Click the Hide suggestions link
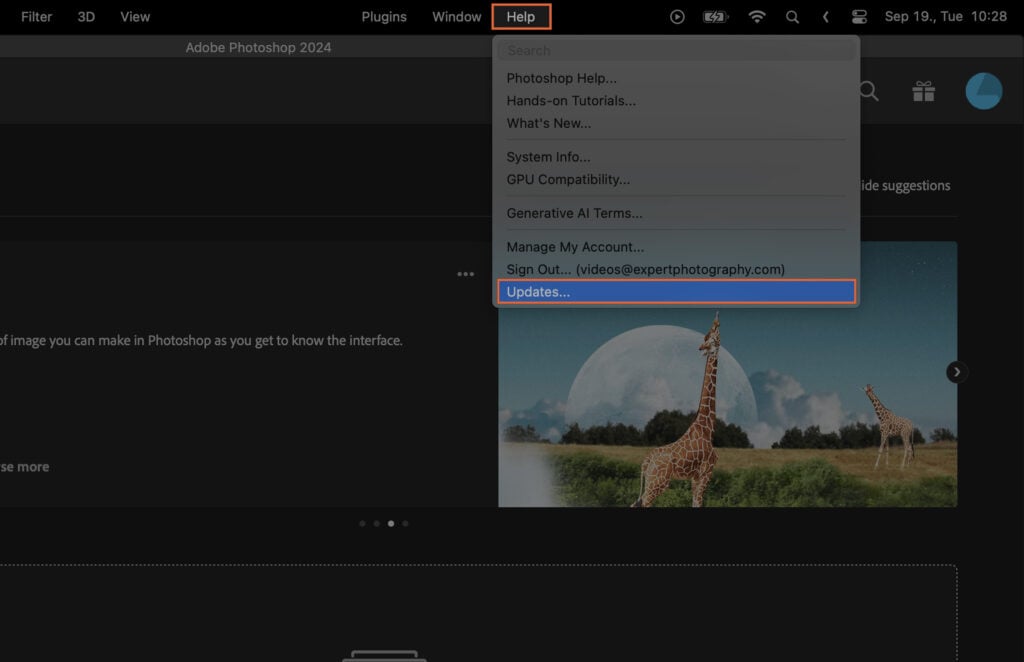1024x662 pixels. point(903,185)
